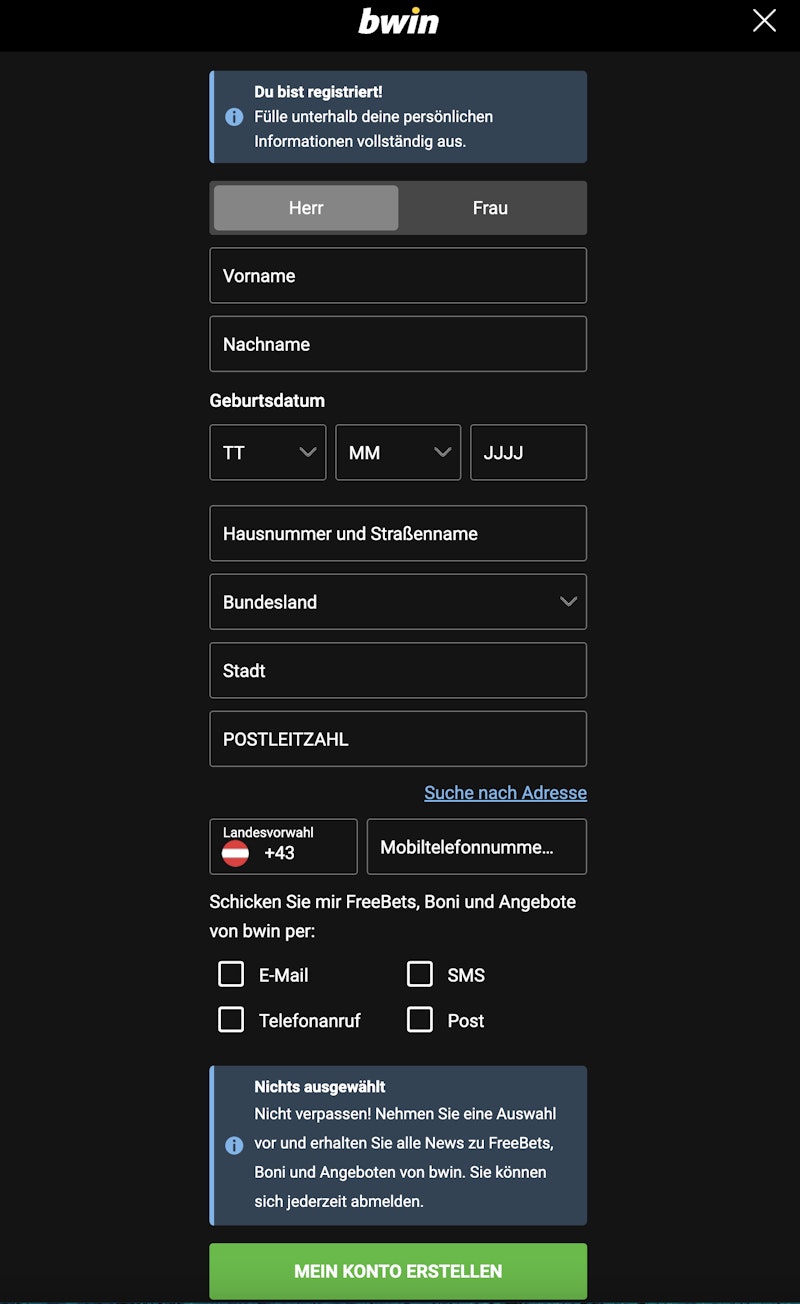Select the JJJJ birth year field
This screenshot has height=1304, width=800.
click(x=528, y=453)
